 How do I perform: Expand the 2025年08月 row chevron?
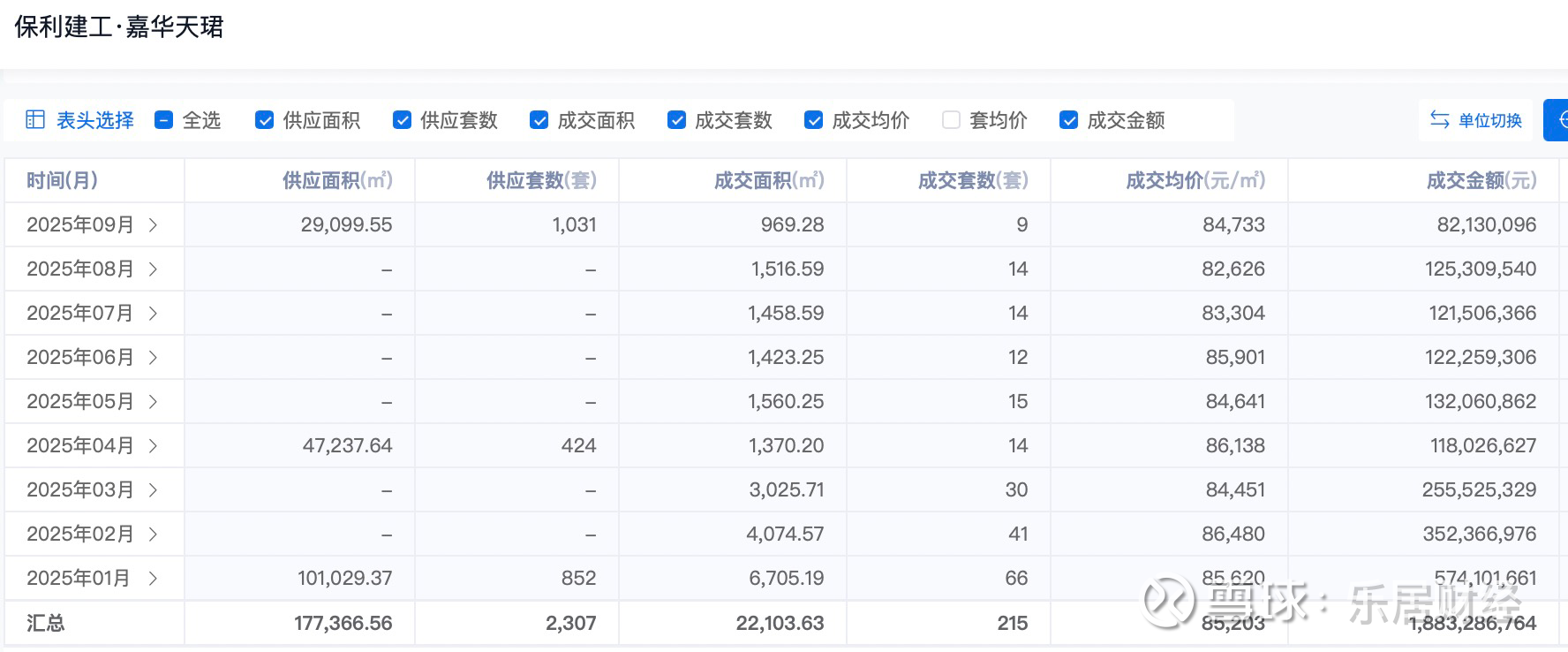(x=154, y=269)
